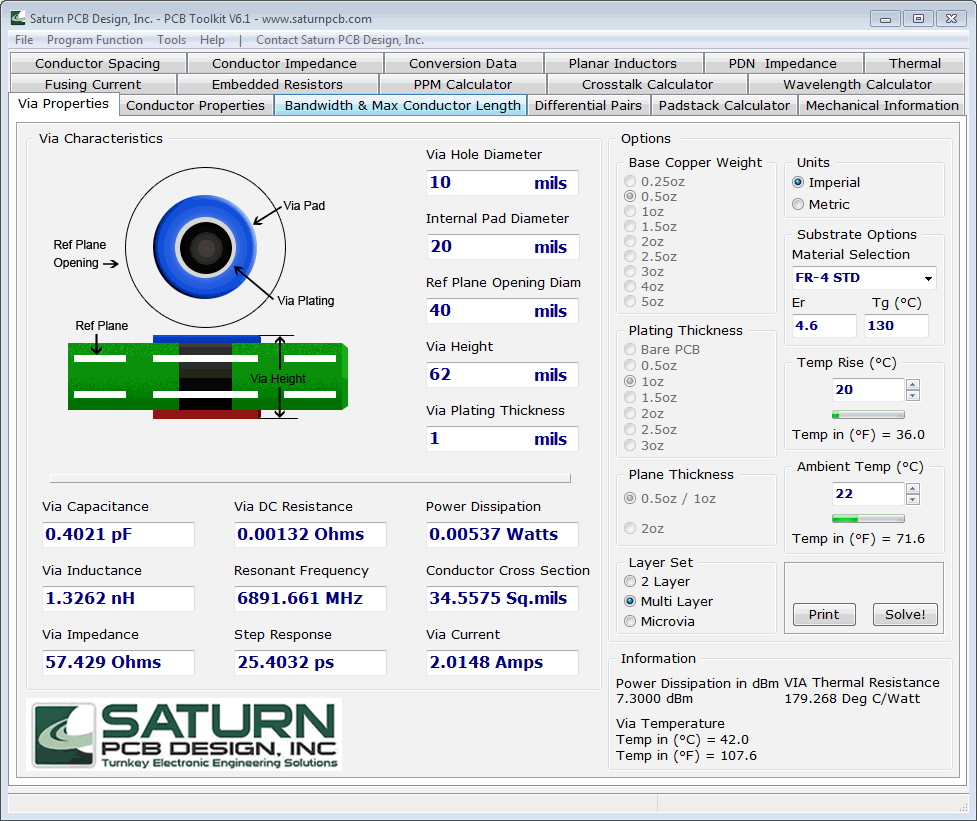
Task: Switch to the Thermal tab
Action: (x=915, y=62)
